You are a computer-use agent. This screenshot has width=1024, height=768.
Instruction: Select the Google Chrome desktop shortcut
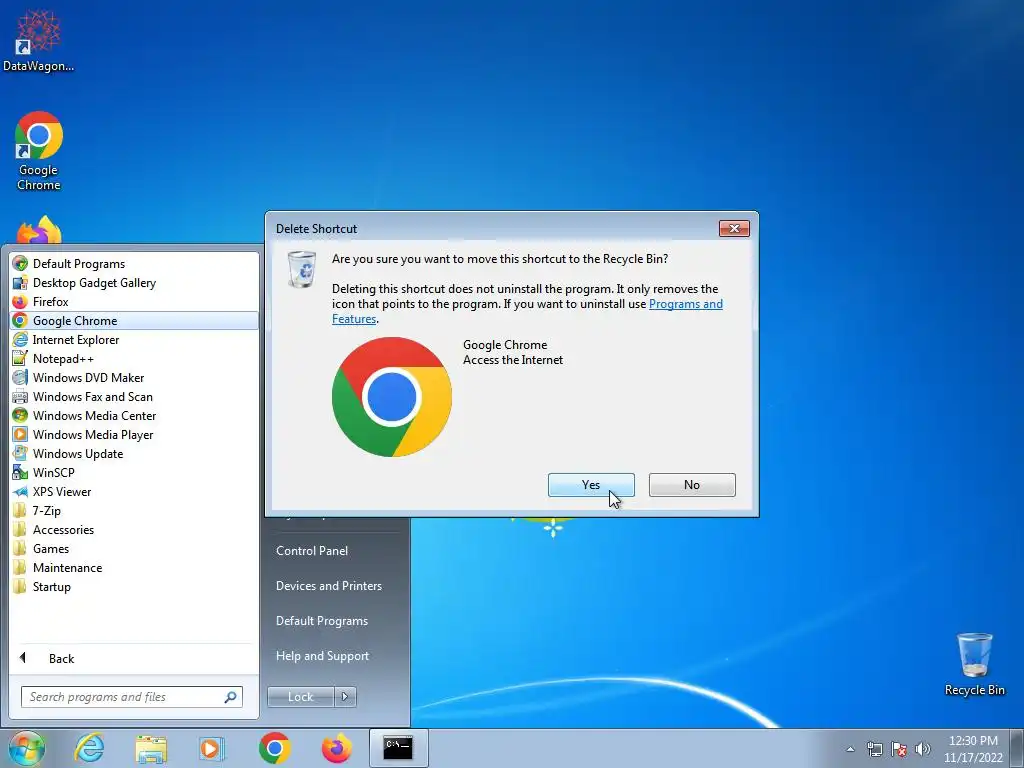[x=39, y=151]
